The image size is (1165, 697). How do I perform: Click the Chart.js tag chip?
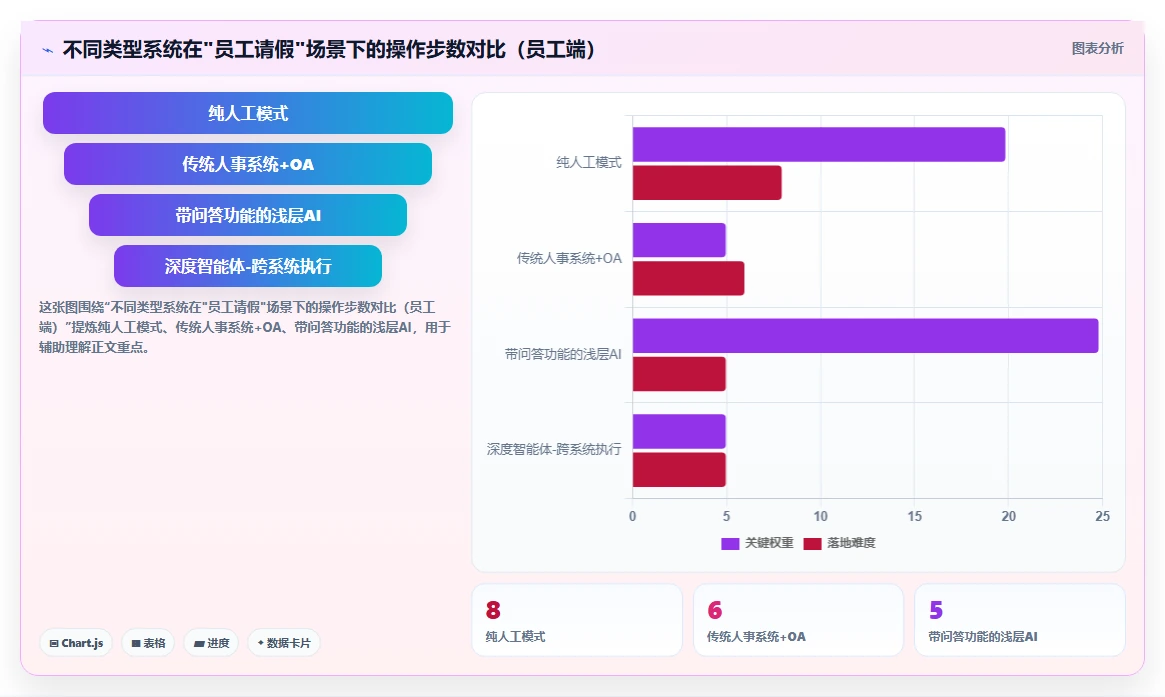(76, 643)
